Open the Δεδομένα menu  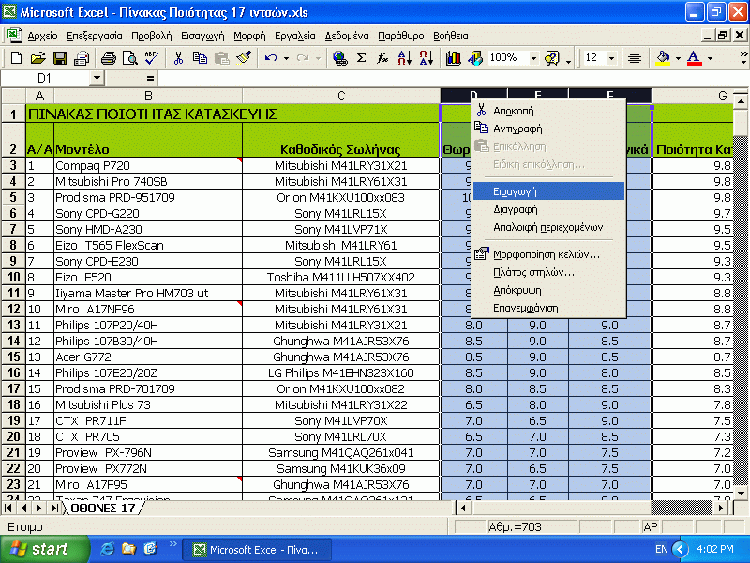coord(346,36)
